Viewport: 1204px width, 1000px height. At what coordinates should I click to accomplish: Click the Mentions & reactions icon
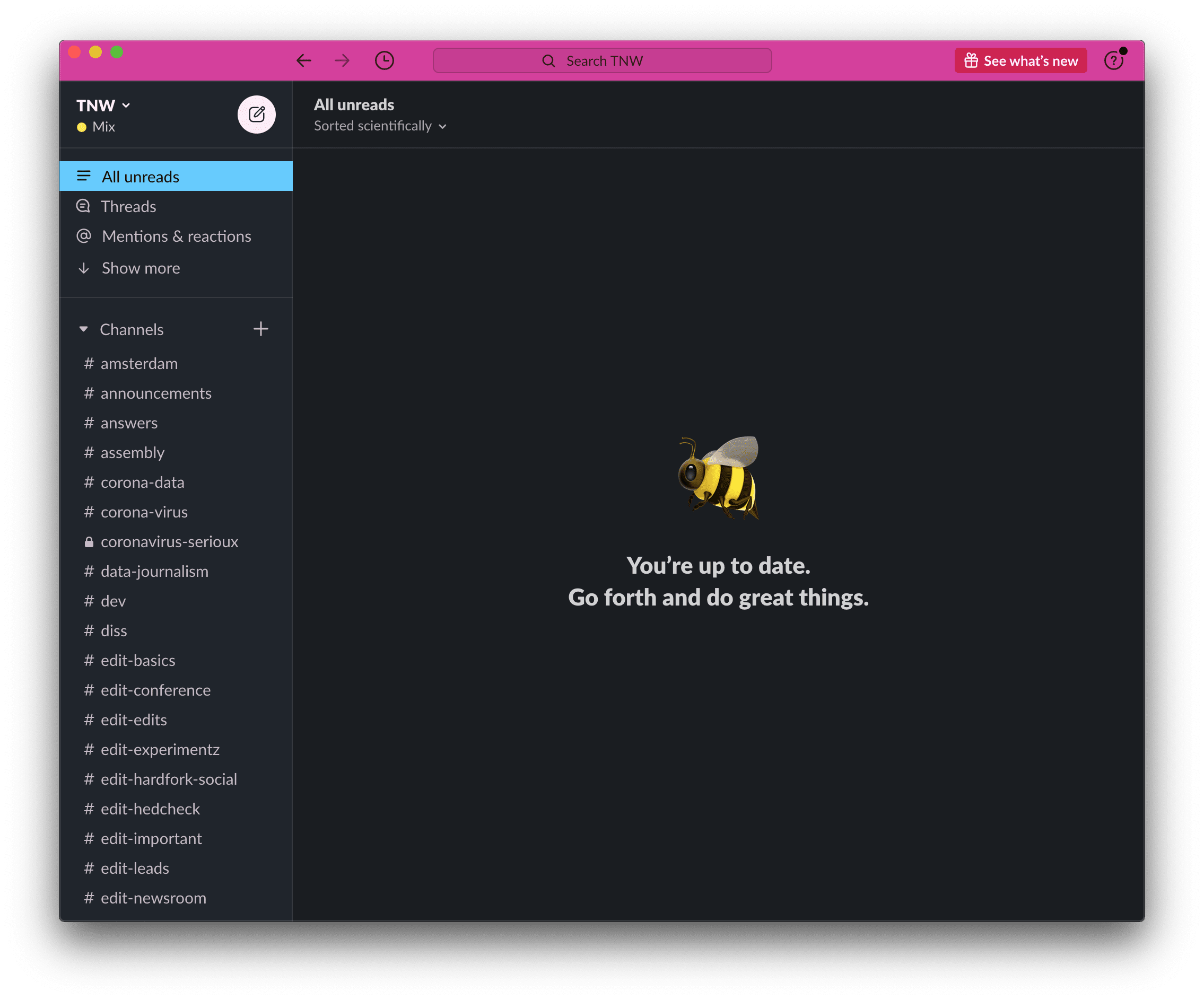(x=84, y=237)
